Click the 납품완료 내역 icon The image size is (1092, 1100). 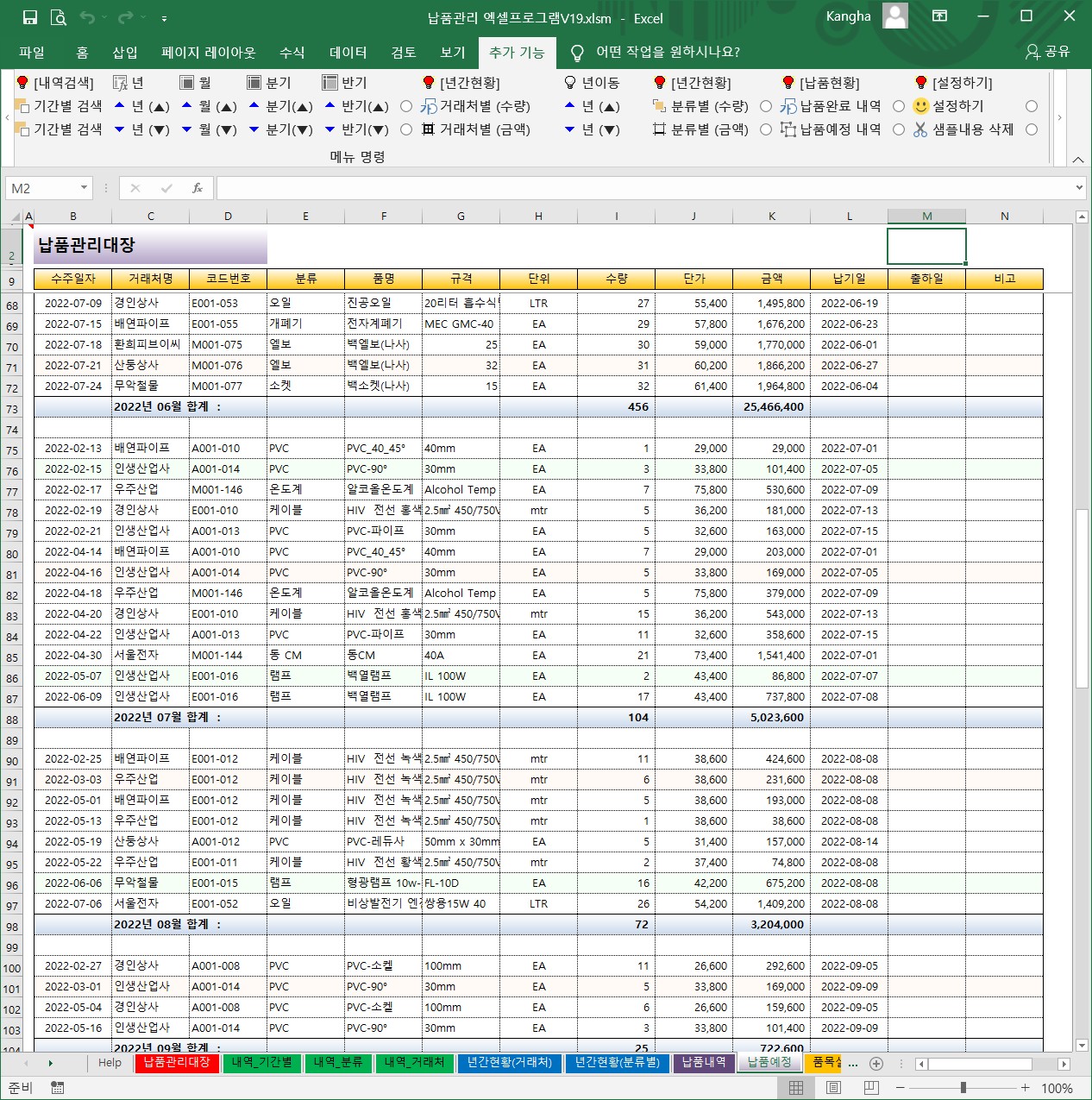pyautogui.click(x=788, y=106)
